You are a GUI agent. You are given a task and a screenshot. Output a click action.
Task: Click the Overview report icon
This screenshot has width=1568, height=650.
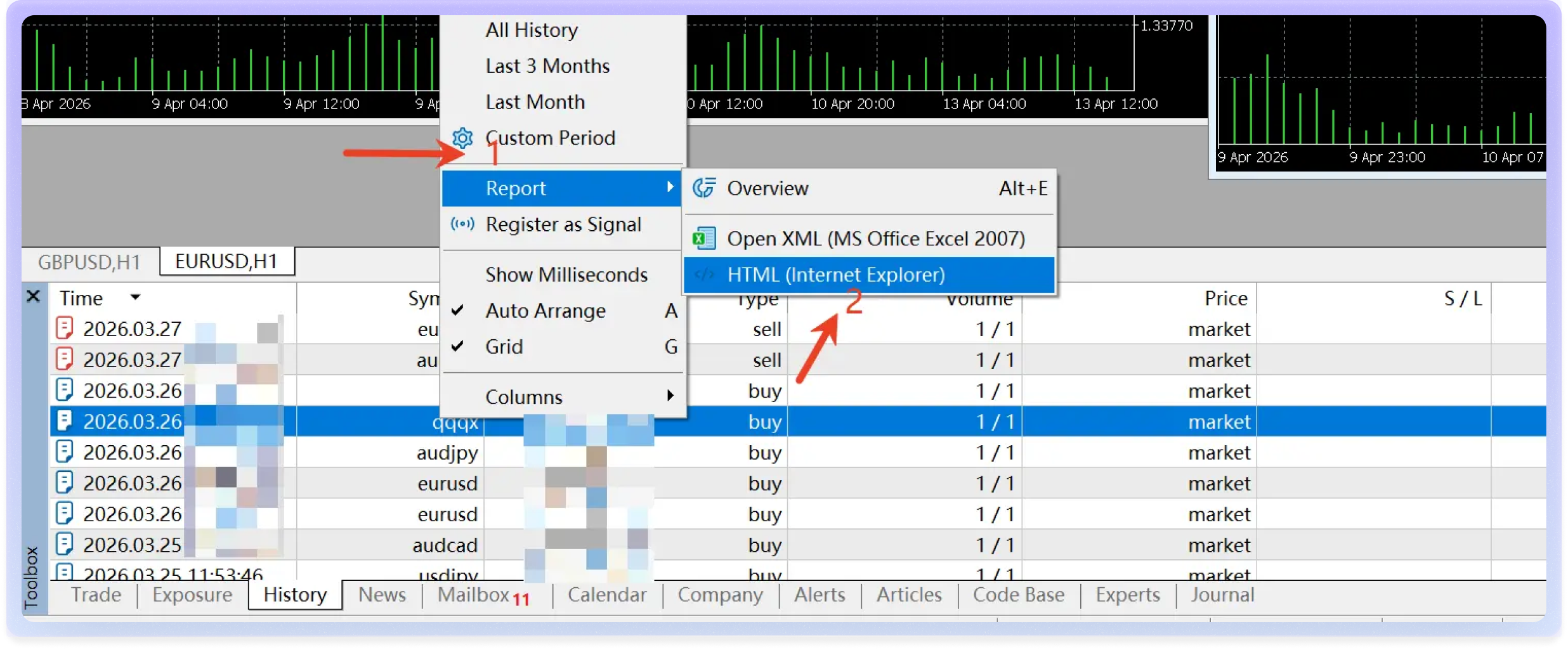point(704,188)
